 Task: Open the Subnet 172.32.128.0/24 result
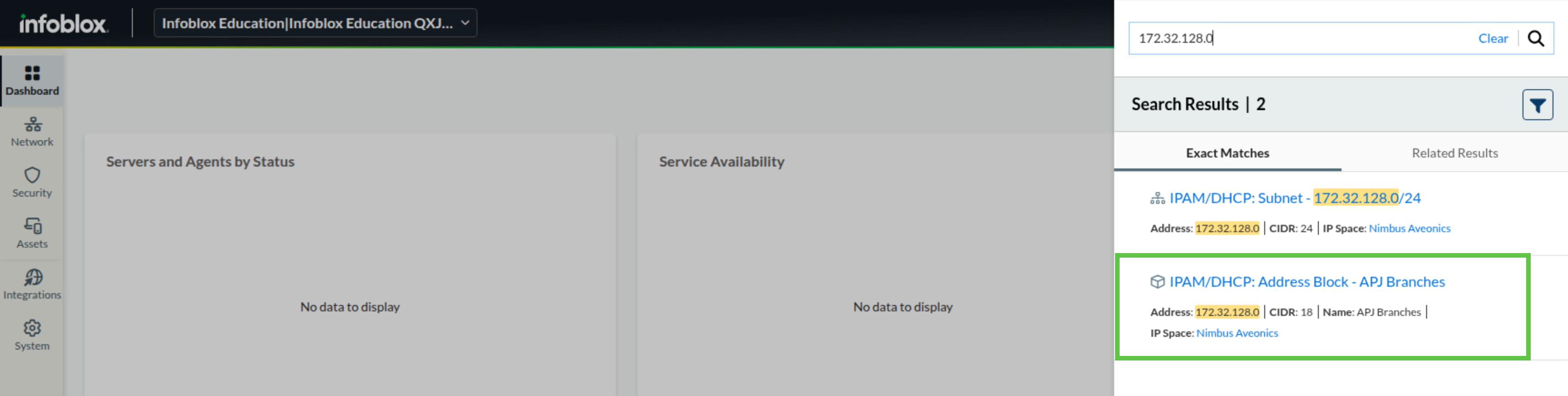(1295, 198)
